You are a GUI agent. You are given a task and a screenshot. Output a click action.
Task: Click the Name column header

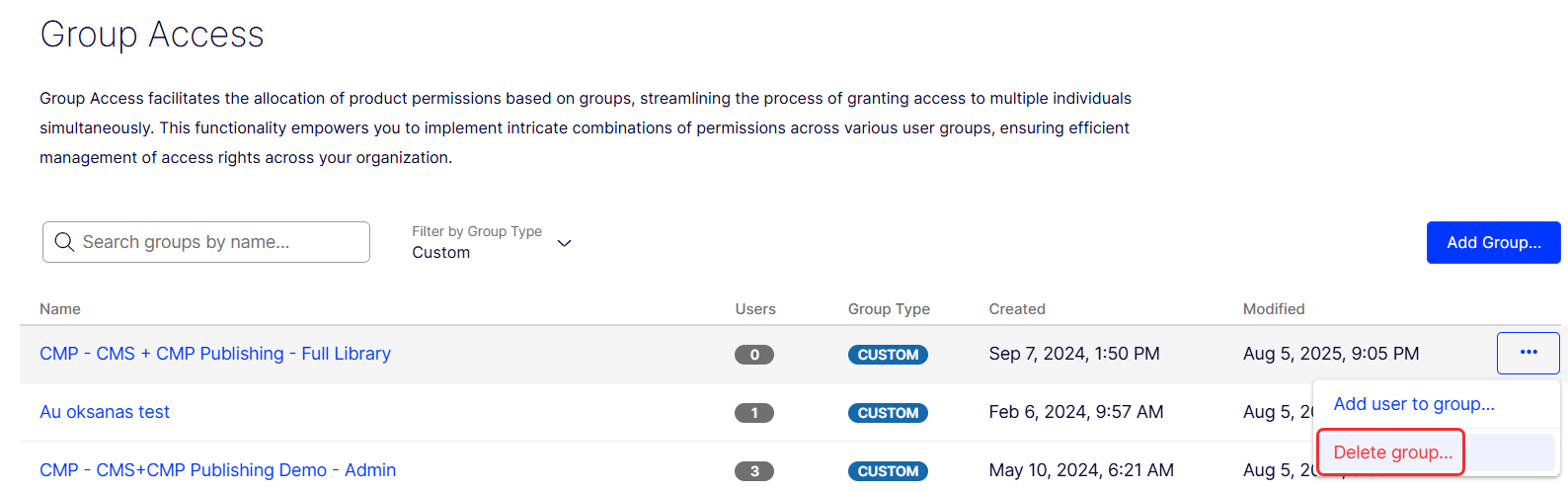coord(60,309)
